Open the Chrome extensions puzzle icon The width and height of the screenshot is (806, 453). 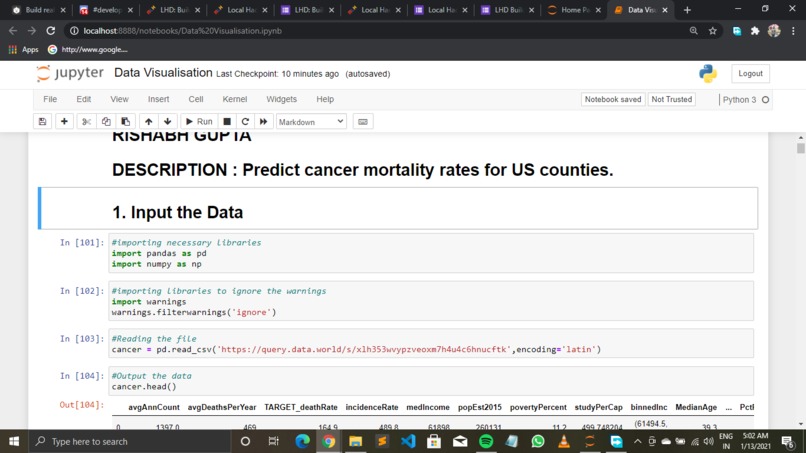point(755,31)
